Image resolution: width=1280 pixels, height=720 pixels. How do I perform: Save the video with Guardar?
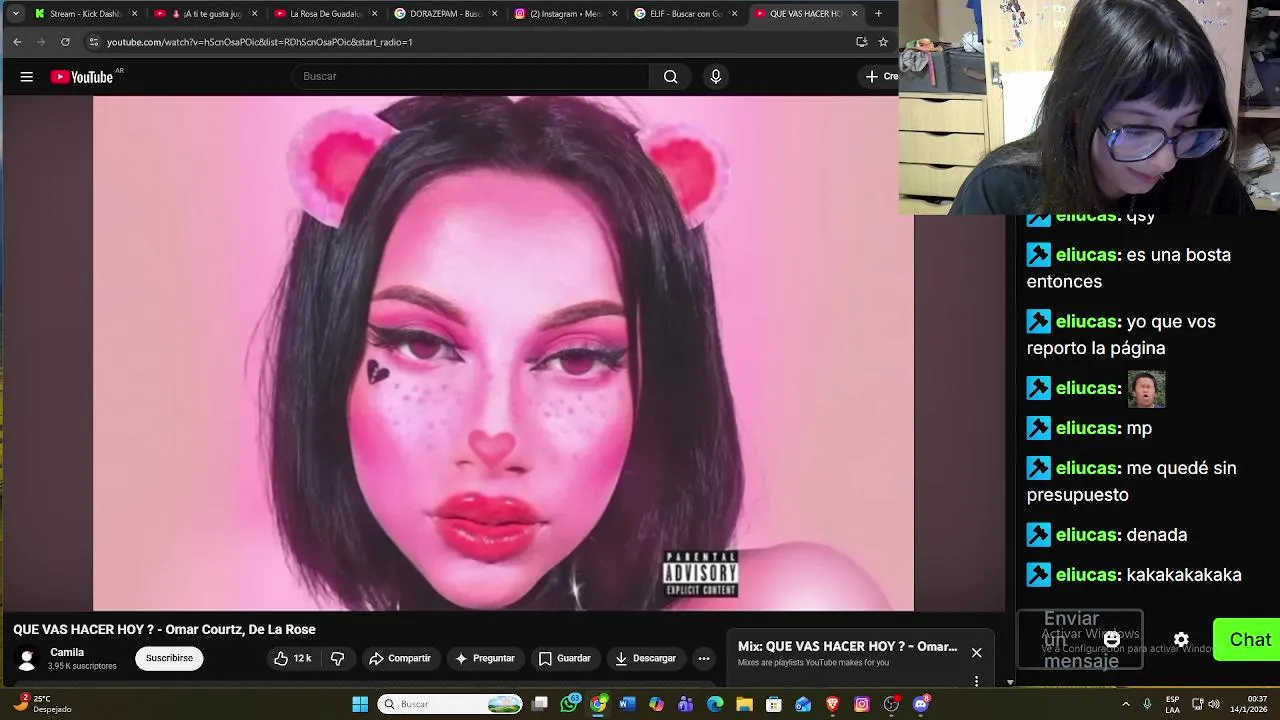point(565,658)
